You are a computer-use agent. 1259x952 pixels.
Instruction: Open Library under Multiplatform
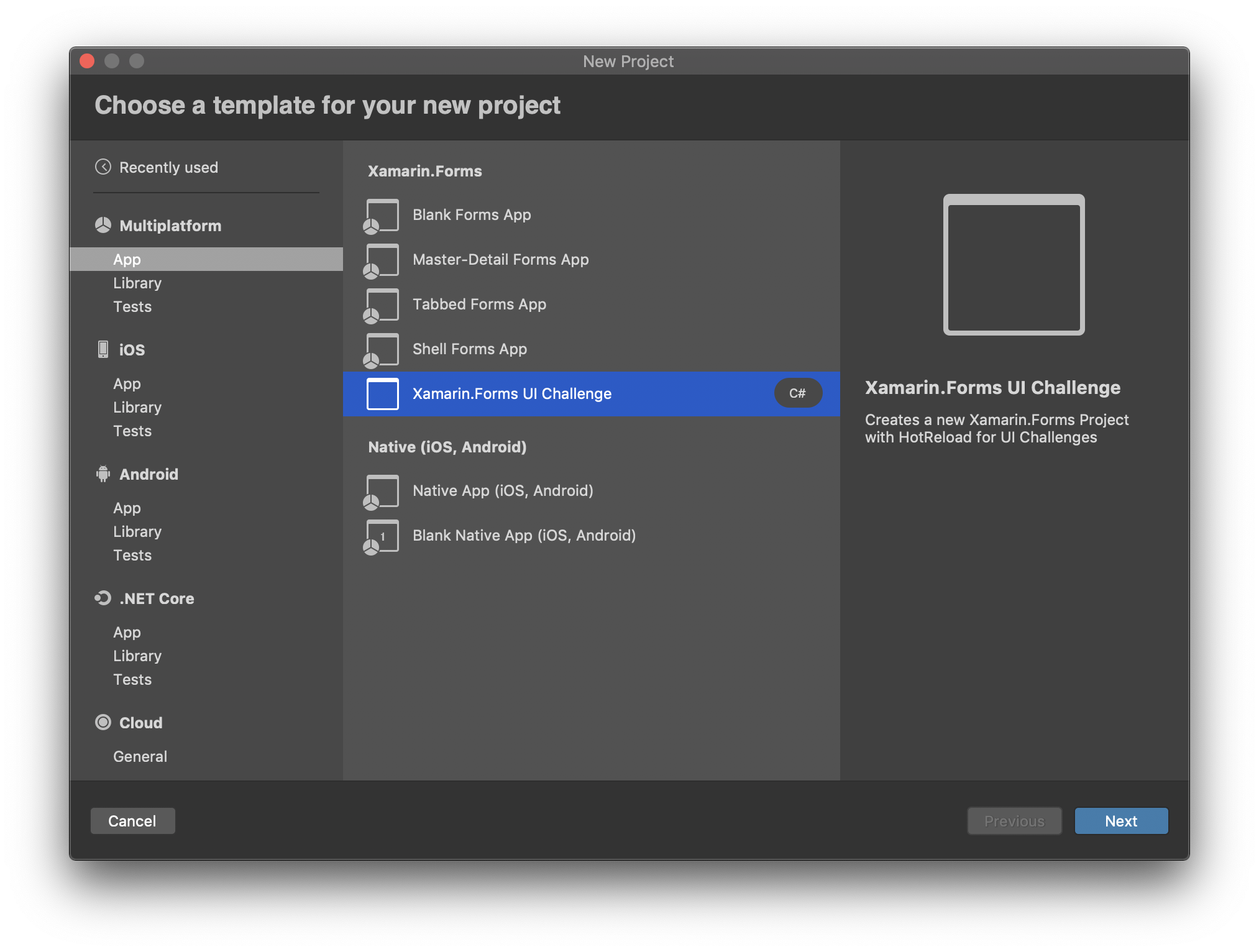coord(137,283)
